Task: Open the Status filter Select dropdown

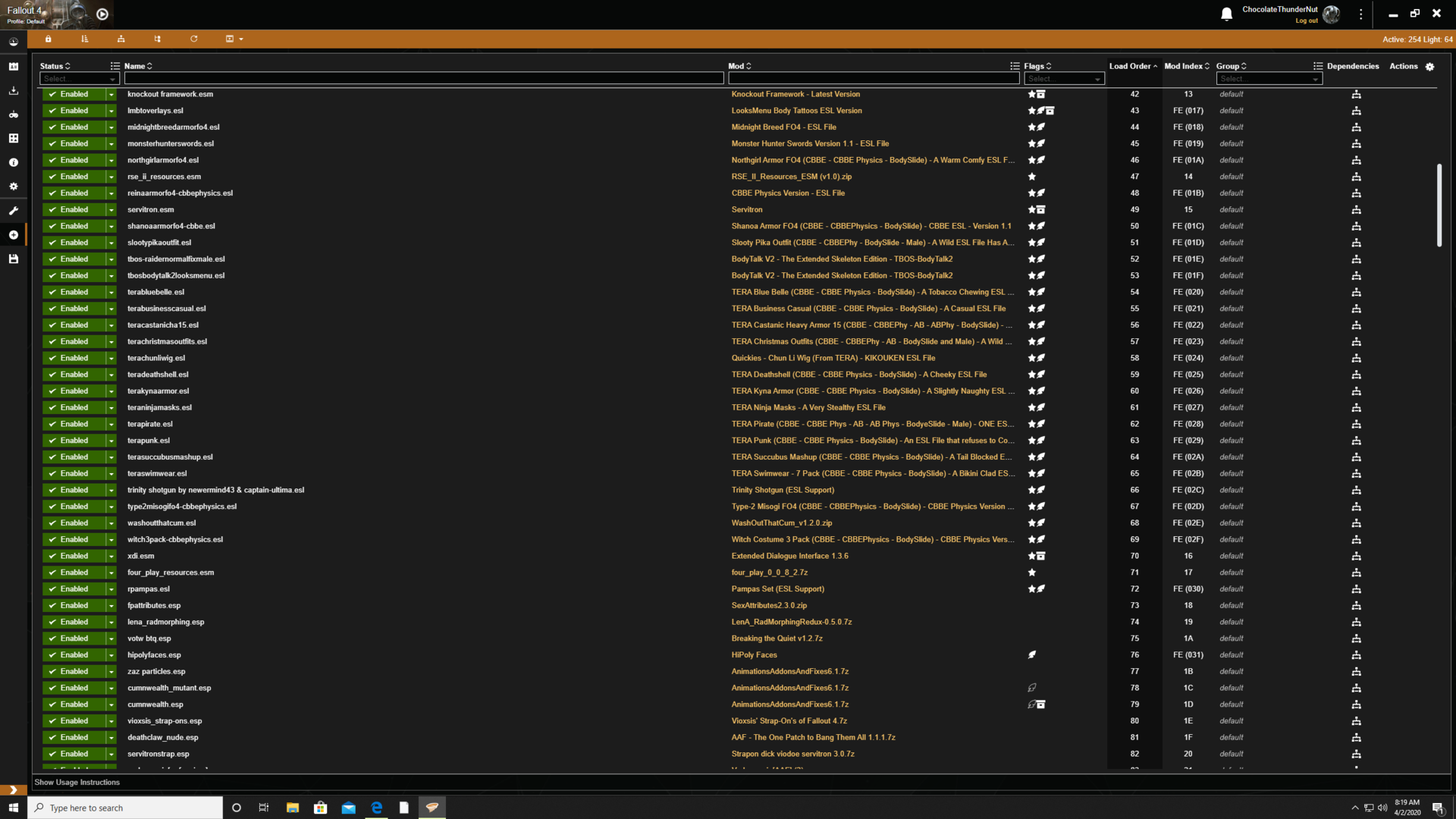Action: tap(80, 79)
